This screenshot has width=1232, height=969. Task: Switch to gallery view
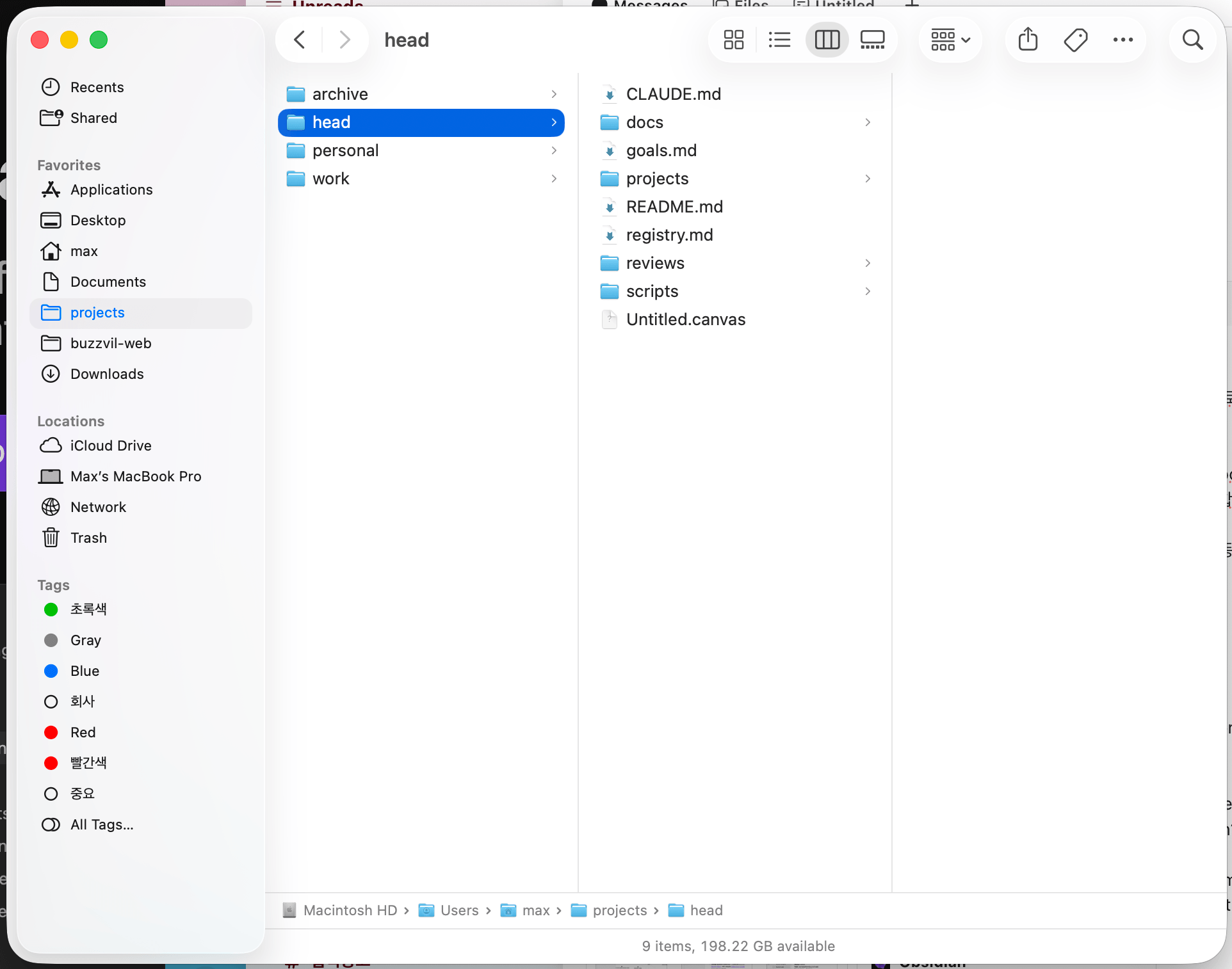873,40
